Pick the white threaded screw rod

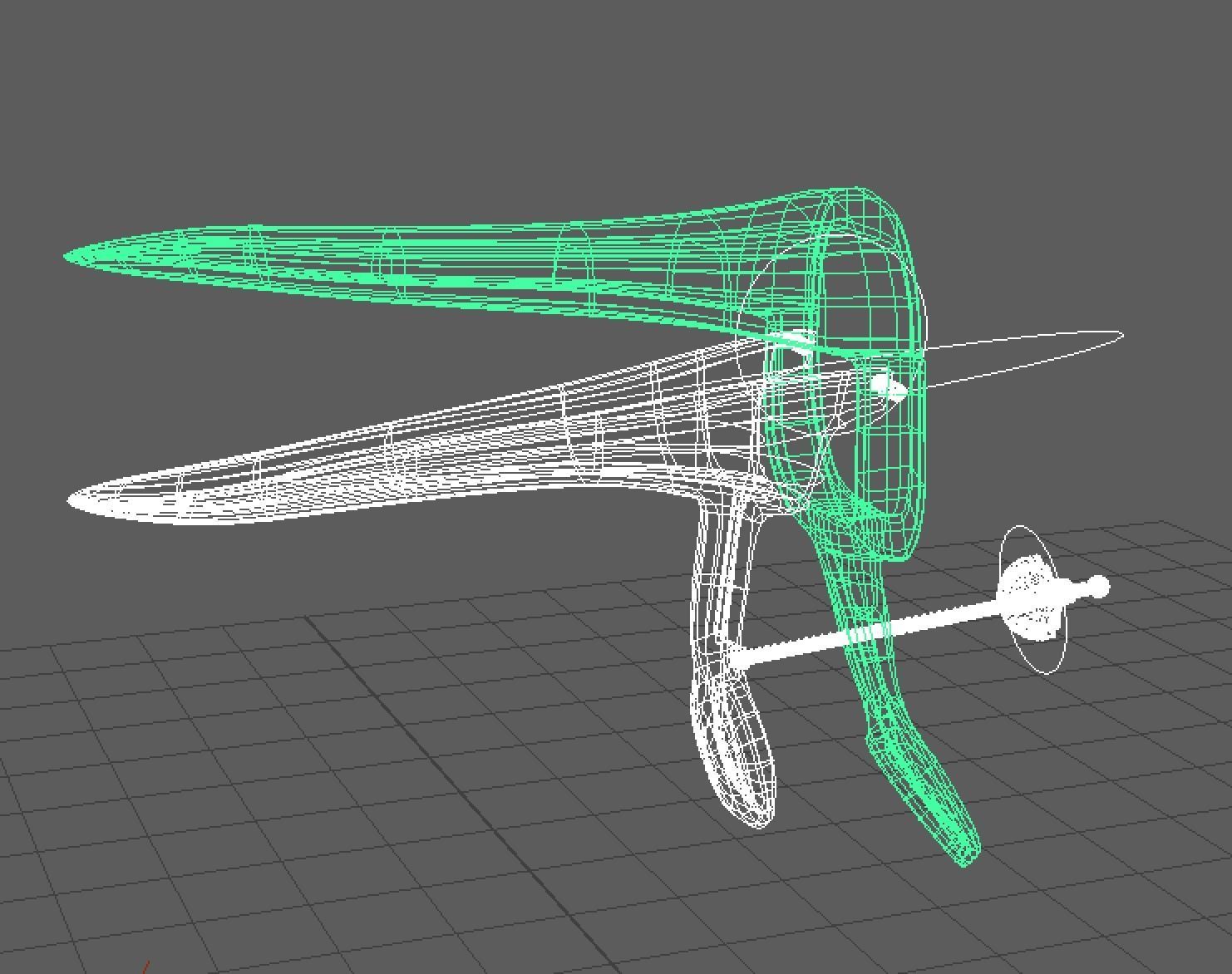point(865,633)
